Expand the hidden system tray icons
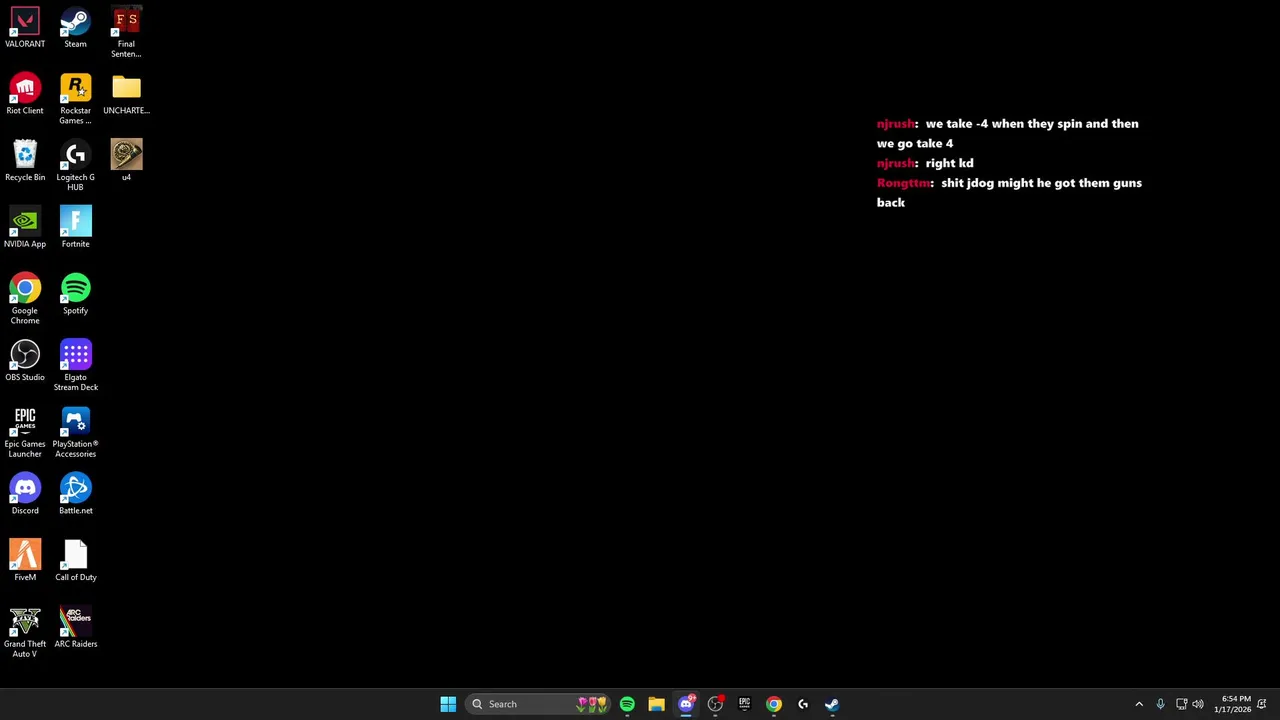Image resolution: width=1280 pixels, height=720 pixels. tap(1139, 704)
